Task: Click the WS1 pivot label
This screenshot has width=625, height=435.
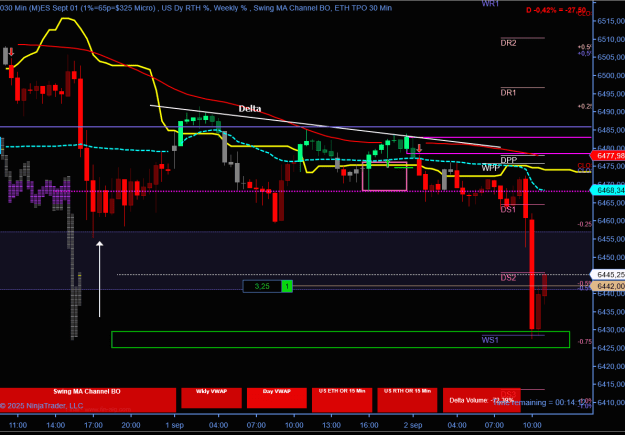Action: (490, 340)
